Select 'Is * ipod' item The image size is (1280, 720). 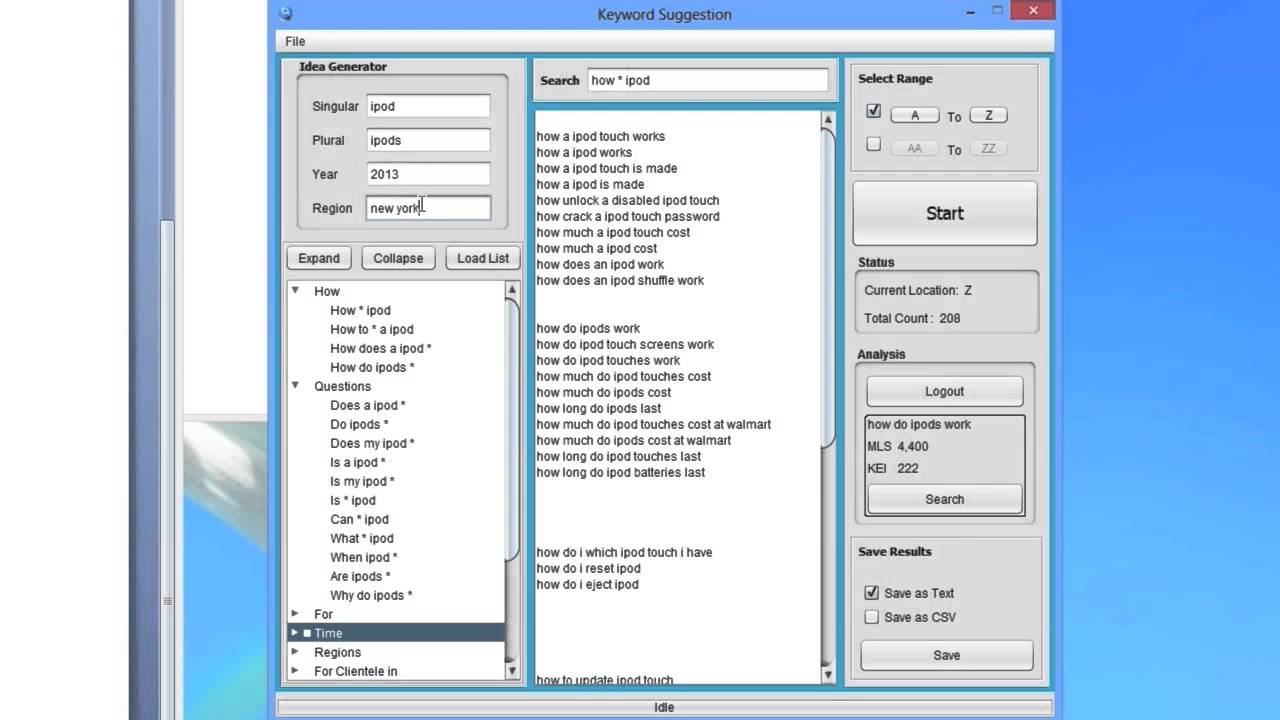point(353,500)
